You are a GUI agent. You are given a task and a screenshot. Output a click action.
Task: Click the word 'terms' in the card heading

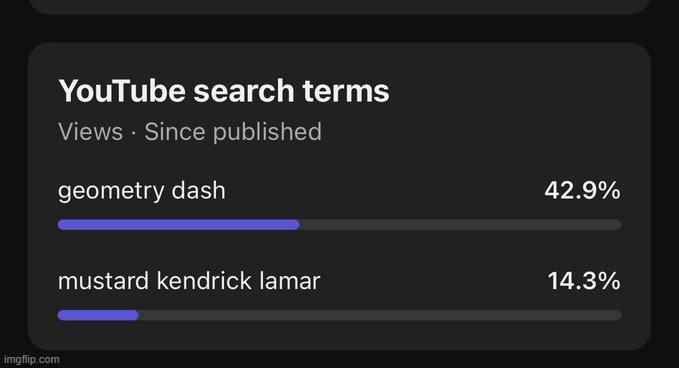(346, 91)
